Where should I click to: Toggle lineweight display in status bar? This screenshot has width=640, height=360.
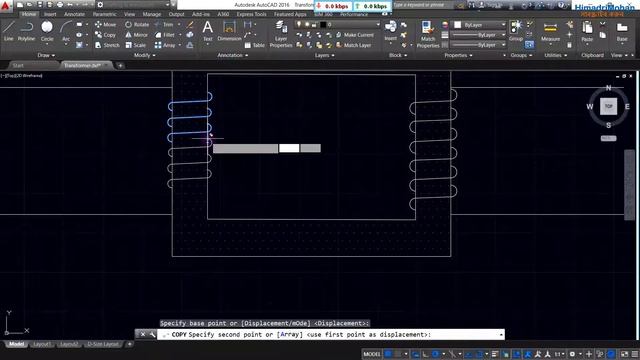(x=495, y=354)
